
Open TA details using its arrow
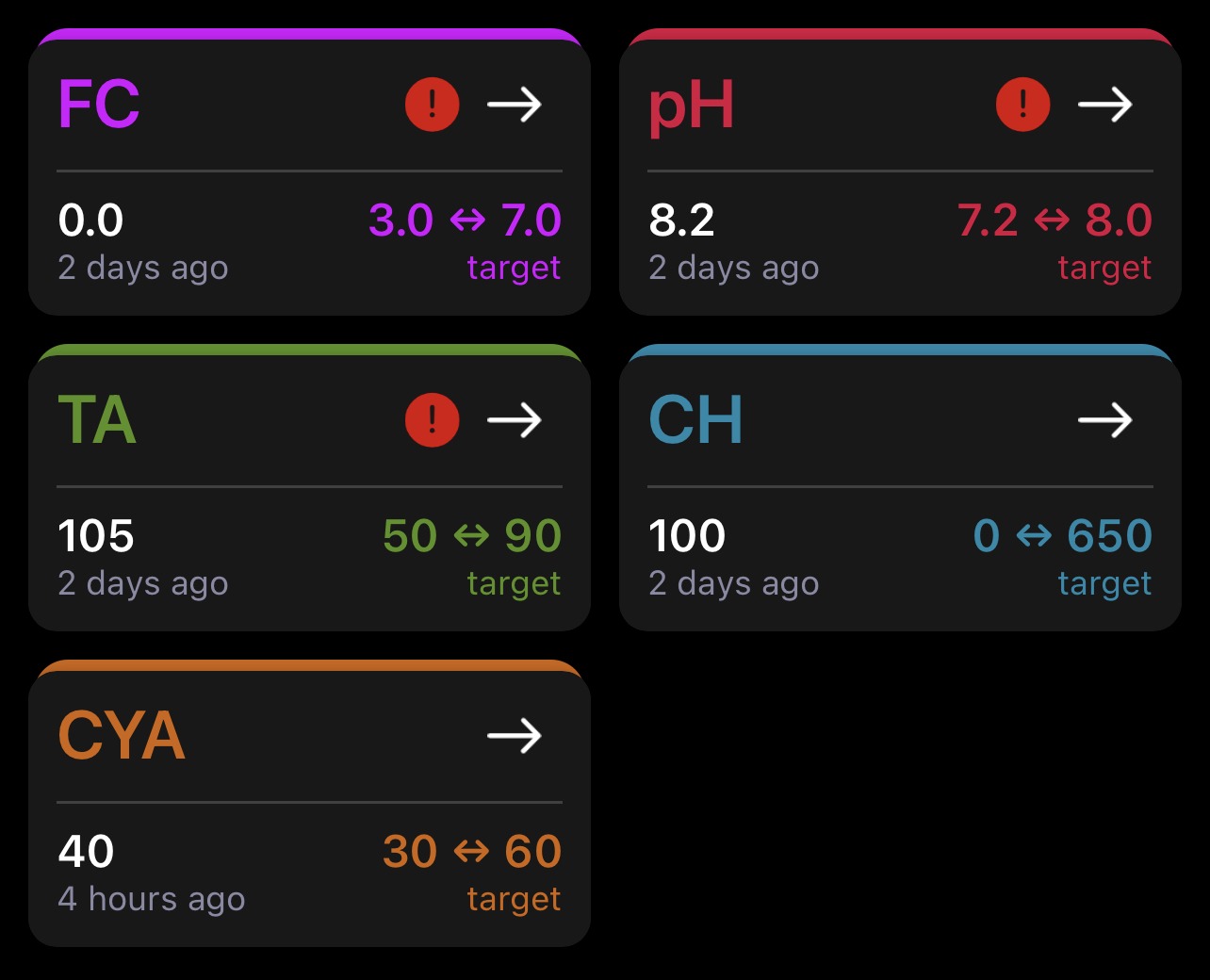pos(515,420)
